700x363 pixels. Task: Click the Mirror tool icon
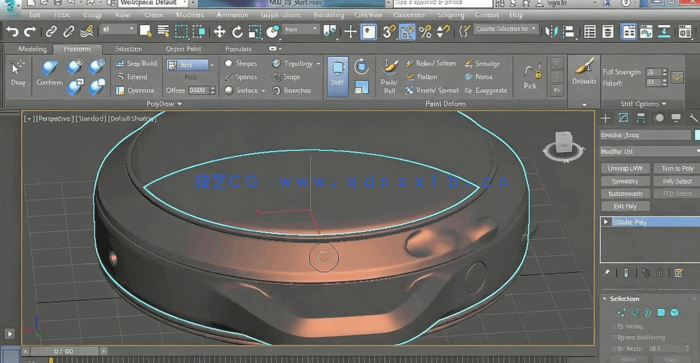pos(552,32)
